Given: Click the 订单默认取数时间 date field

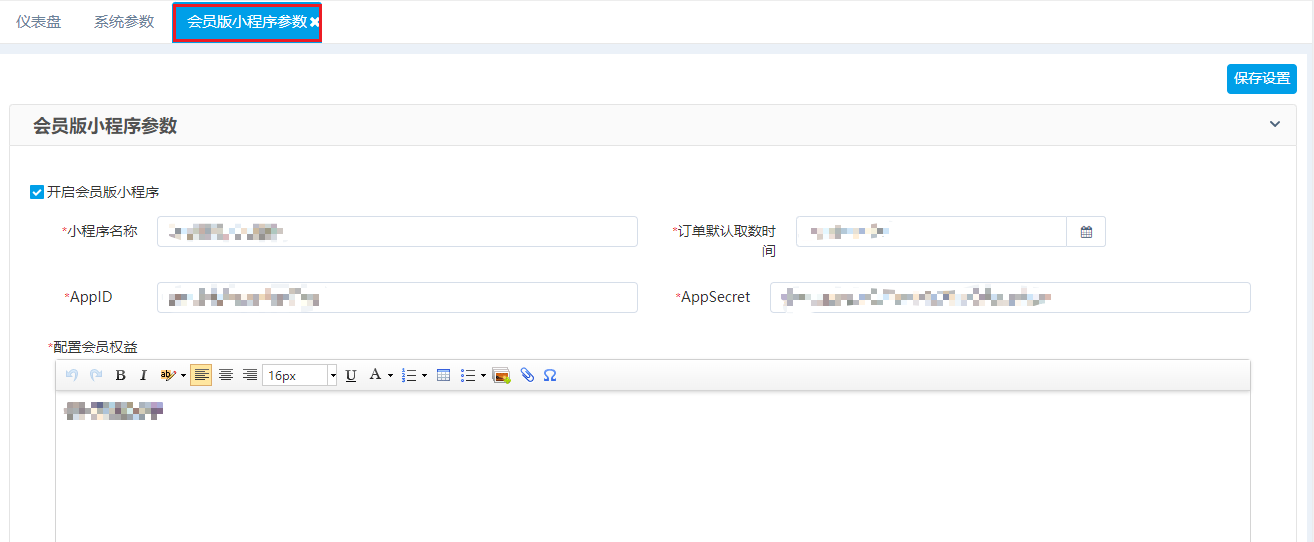Looking at the screenshot, I should 931,232.
